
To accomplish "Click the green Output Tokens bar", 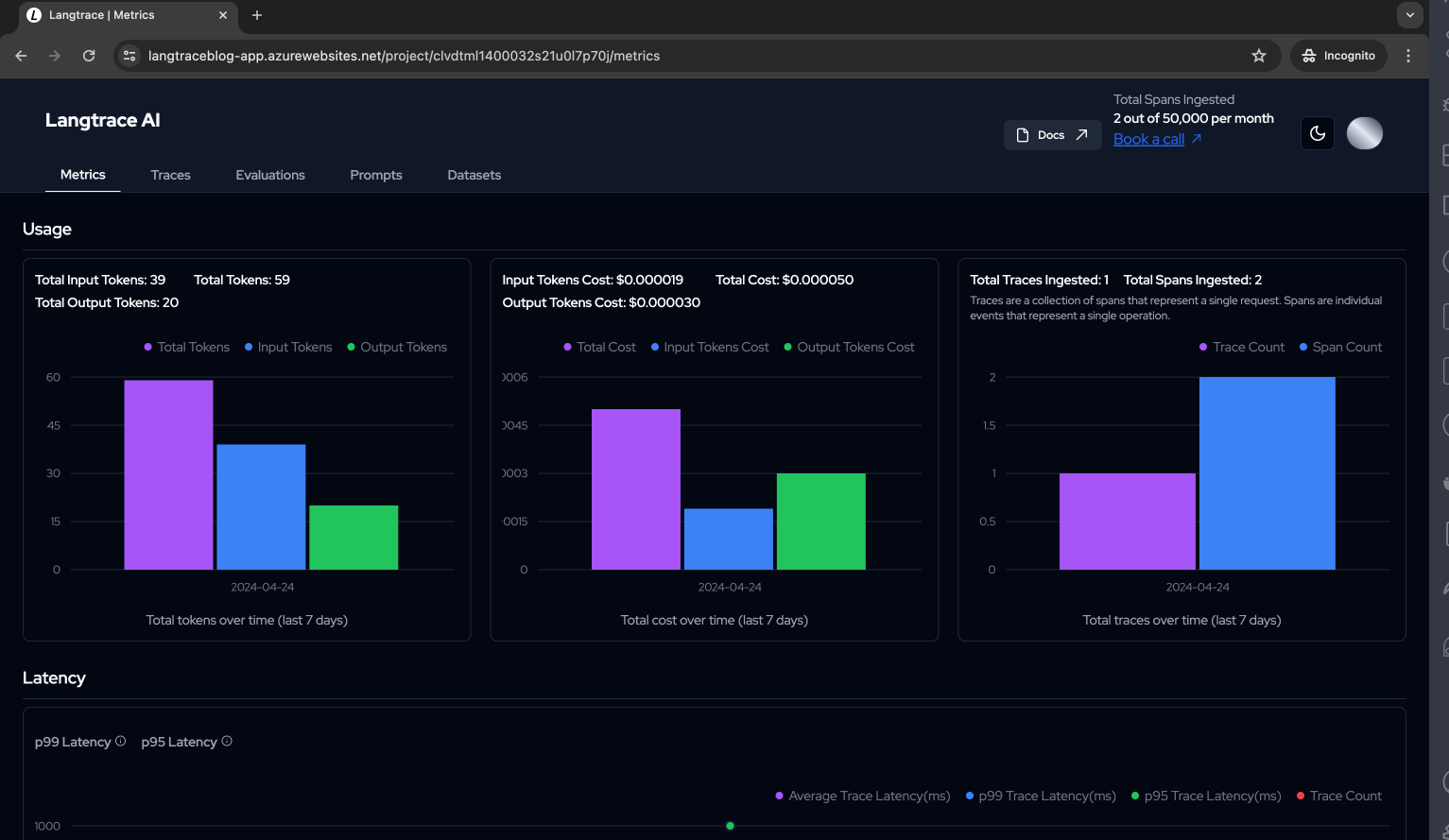I will (x=354, y=538).
